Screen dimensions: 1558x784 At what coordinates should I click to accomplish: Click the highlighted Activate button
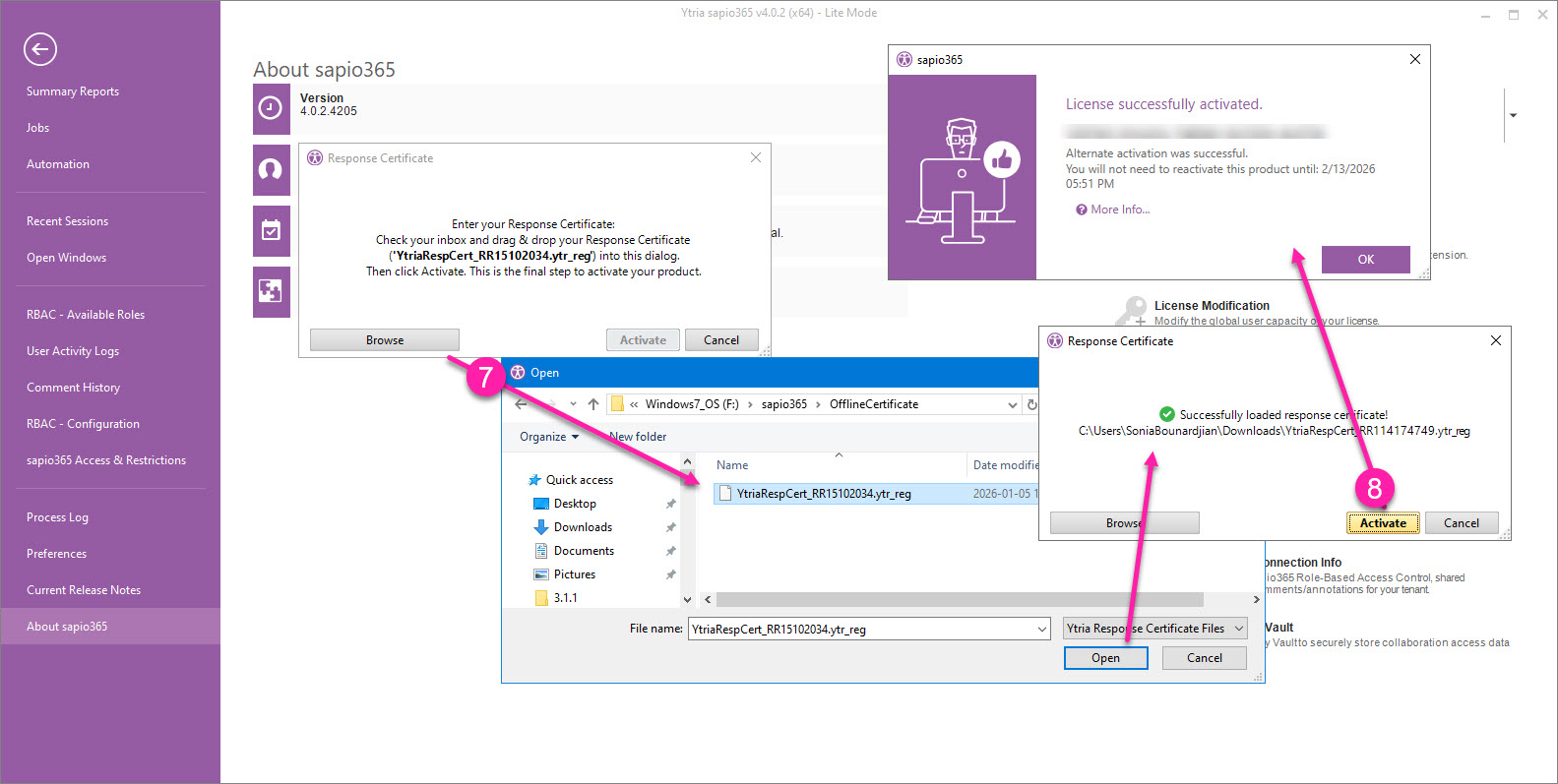(x=1383, y=523)
